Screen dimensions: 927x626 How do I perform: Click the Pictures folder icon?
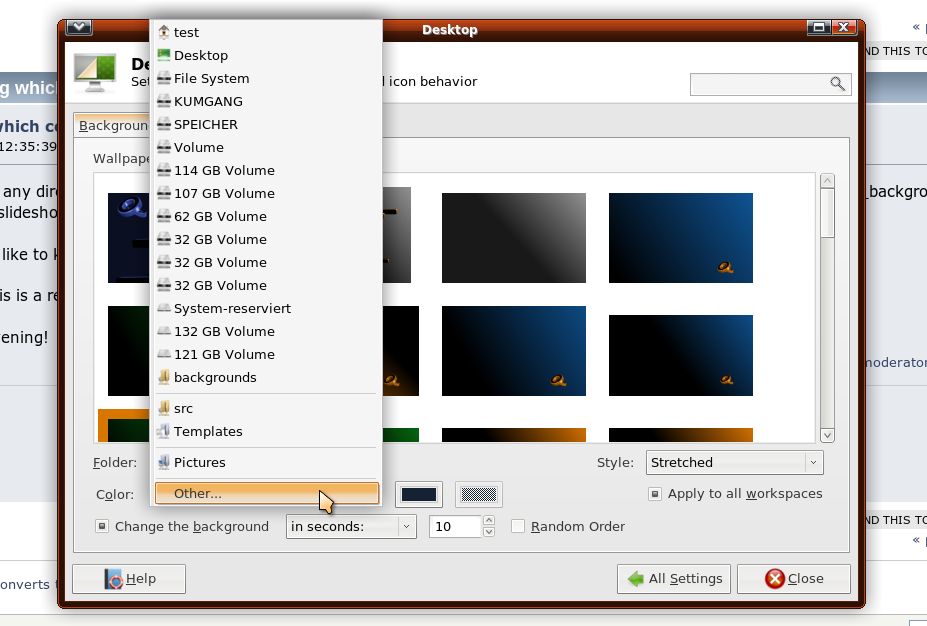(x=164, y=462)
